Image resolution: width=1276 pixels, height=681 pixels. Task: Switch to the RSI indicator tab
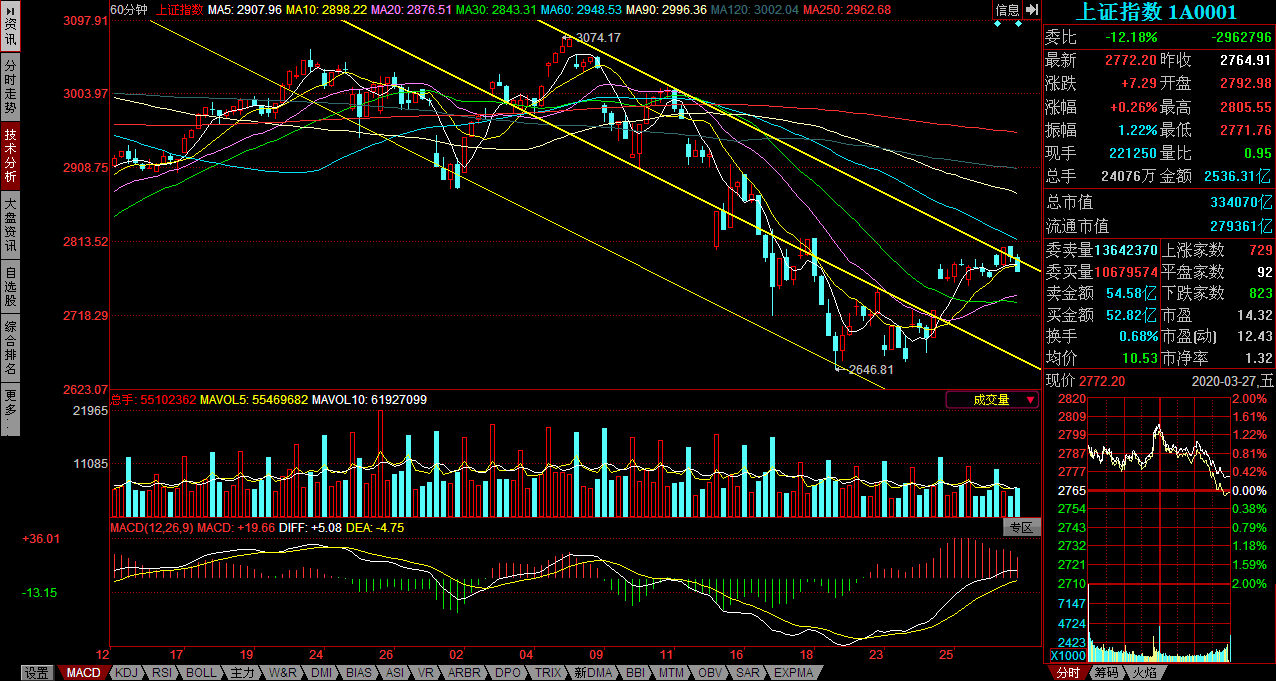162,673
